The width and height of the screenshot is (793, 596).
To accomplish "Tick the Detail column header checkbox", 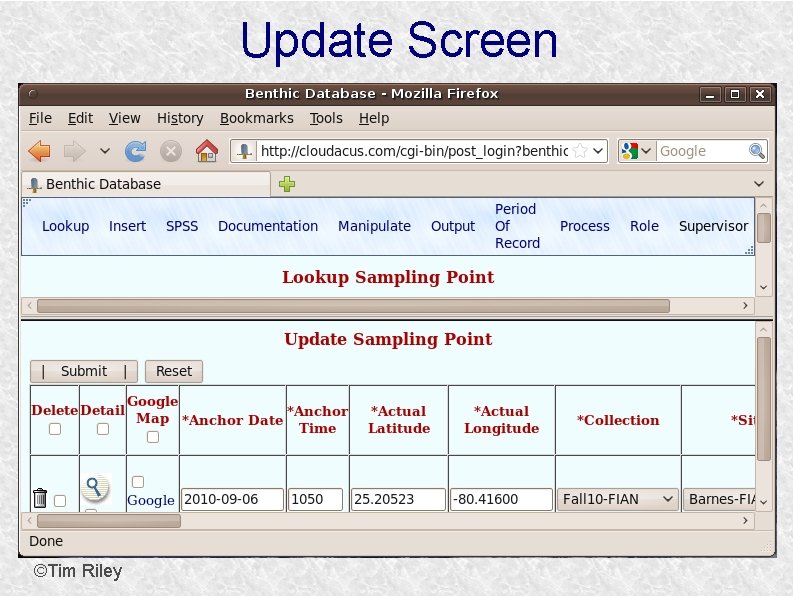I will [x=103, y=429].
